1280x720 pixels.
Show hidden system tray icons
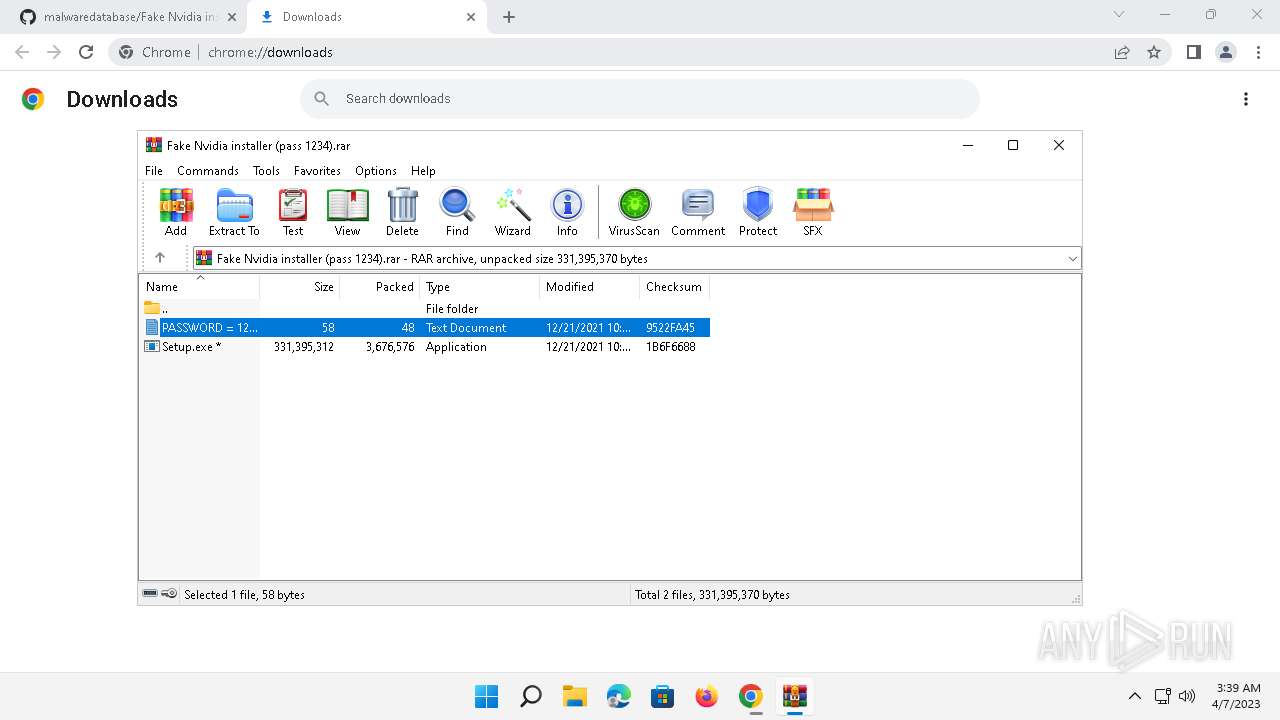pos(1134,696)
